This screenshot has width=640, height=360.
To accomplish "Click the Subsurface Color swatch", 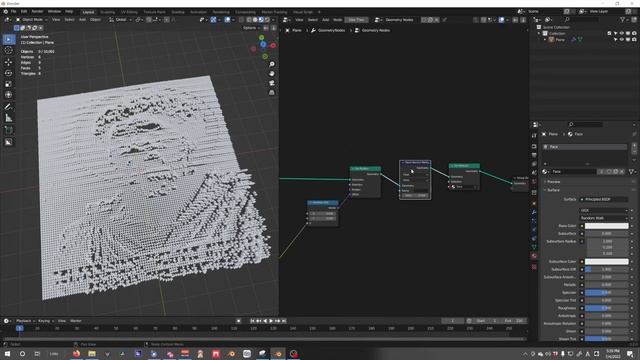I will point(607,262).
